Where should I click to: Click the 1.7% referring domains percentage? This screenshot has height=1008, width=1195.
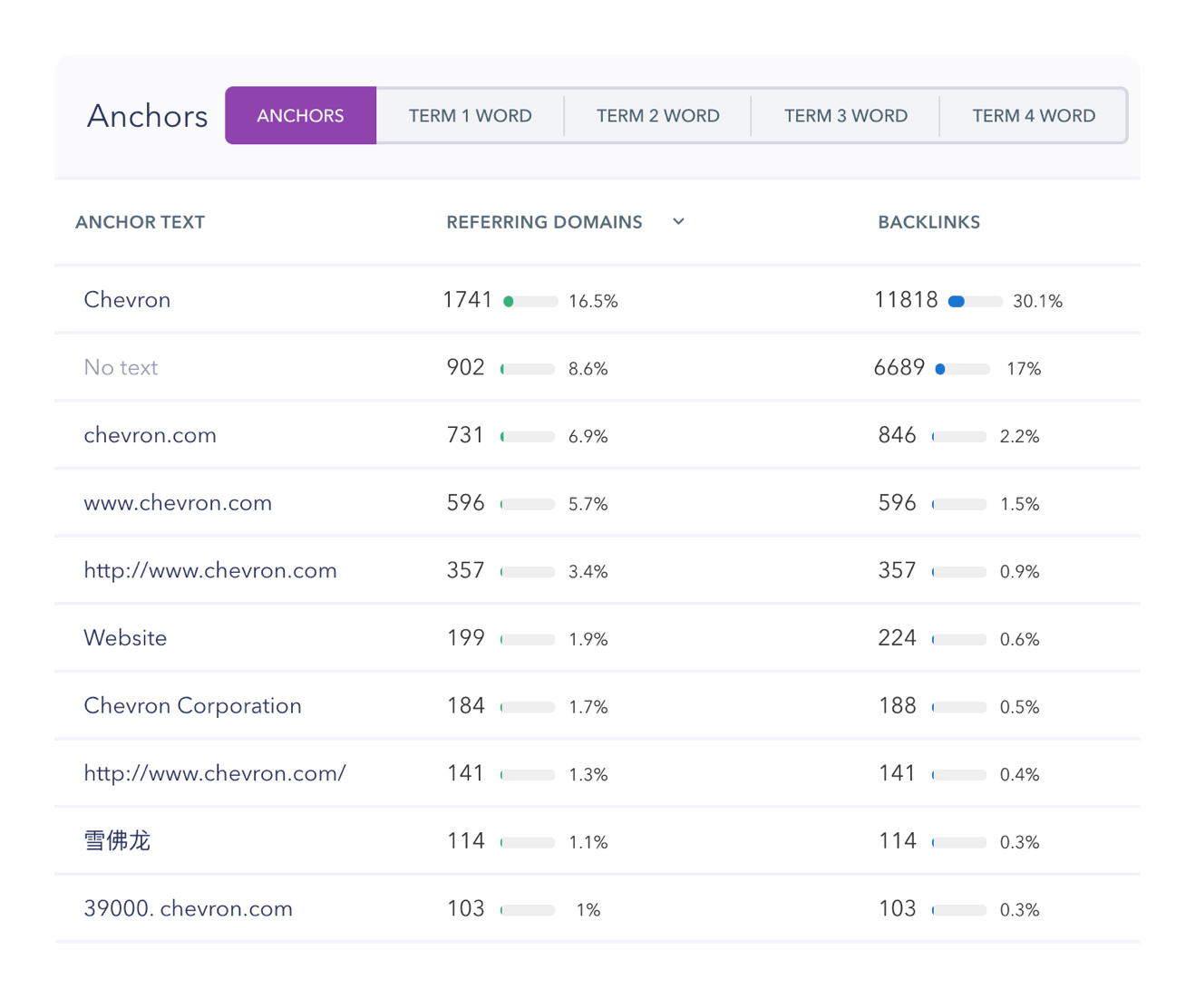click(588, 707)
